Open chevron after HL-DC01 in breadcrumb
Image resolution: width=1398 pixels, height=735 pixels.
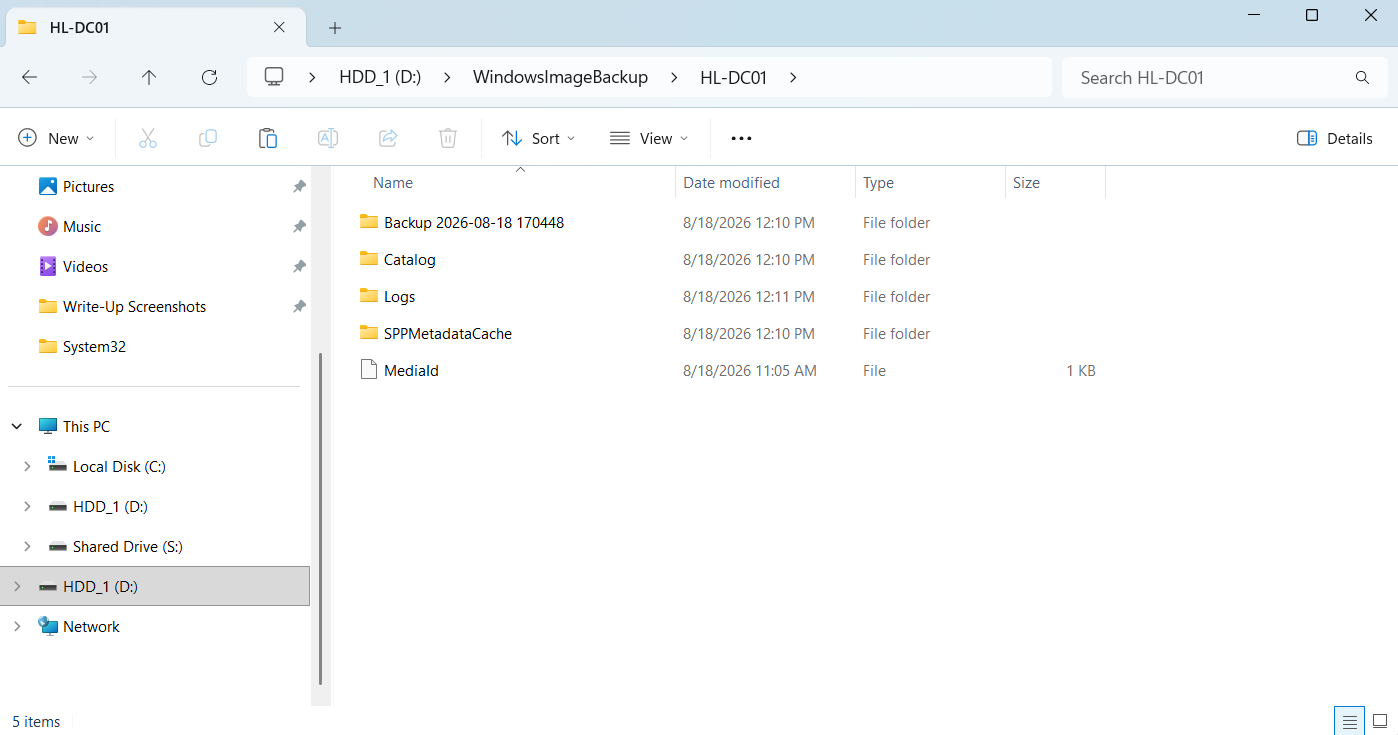(793, 77)
